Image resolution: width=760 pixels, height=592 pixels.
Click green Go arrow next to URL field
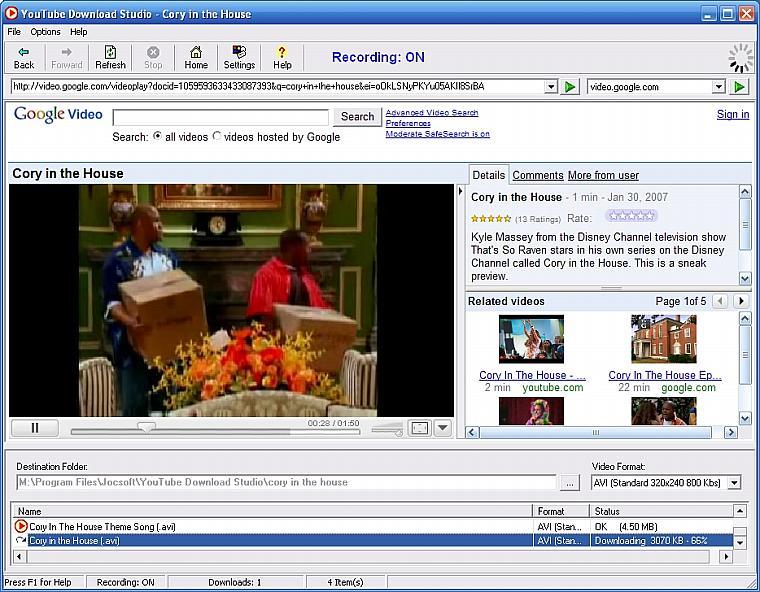tap(570, 87)
